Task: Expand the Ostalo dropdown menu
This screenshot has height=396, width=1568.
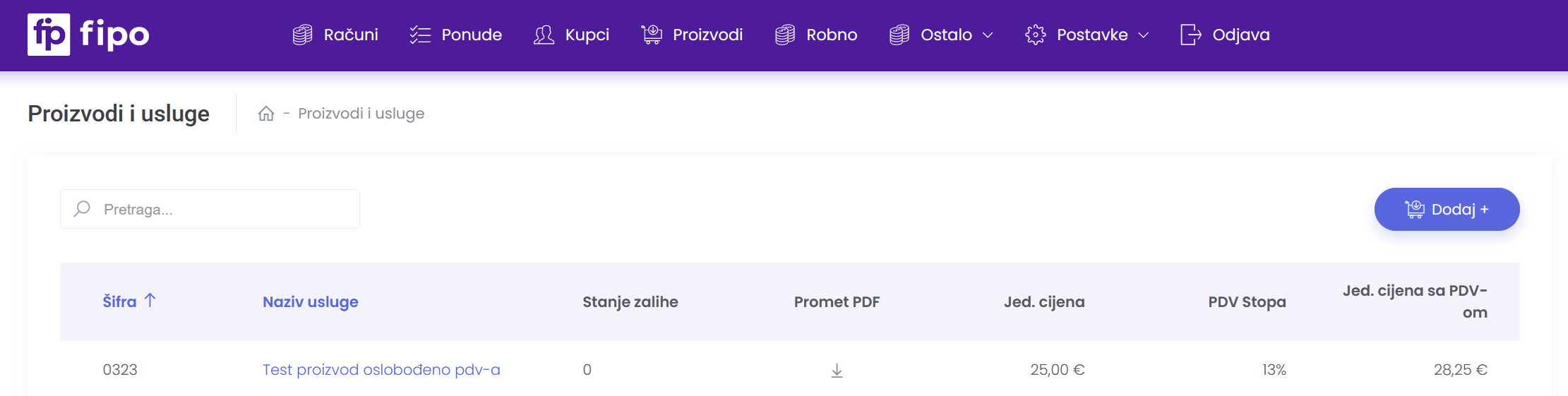Action: coord(946,35)
